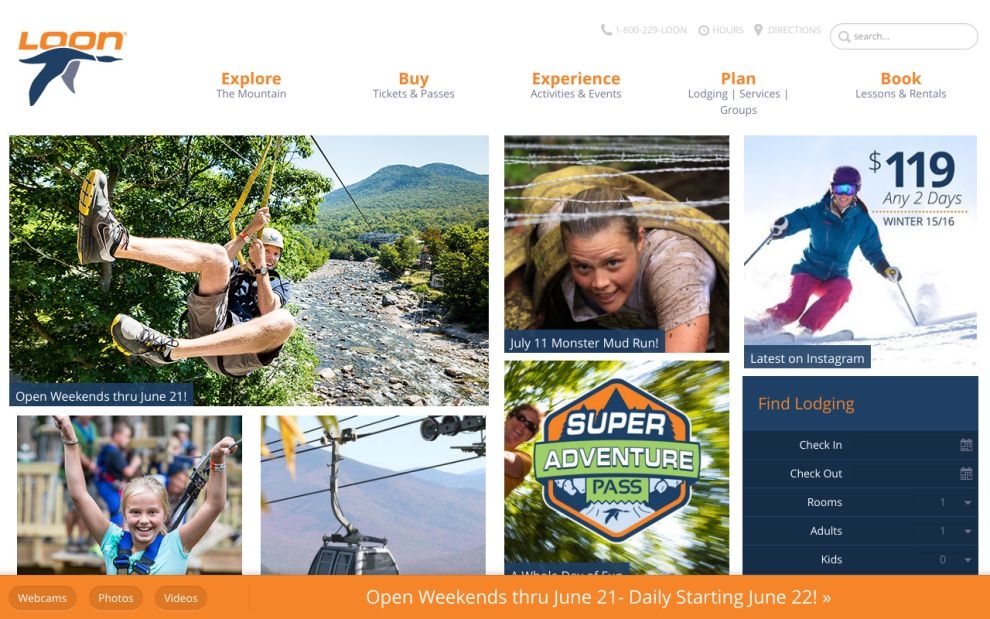990x619 pixels.
Task: Click the phone icon beside 1-800-229-LOON
Action: tap(606, 30)
